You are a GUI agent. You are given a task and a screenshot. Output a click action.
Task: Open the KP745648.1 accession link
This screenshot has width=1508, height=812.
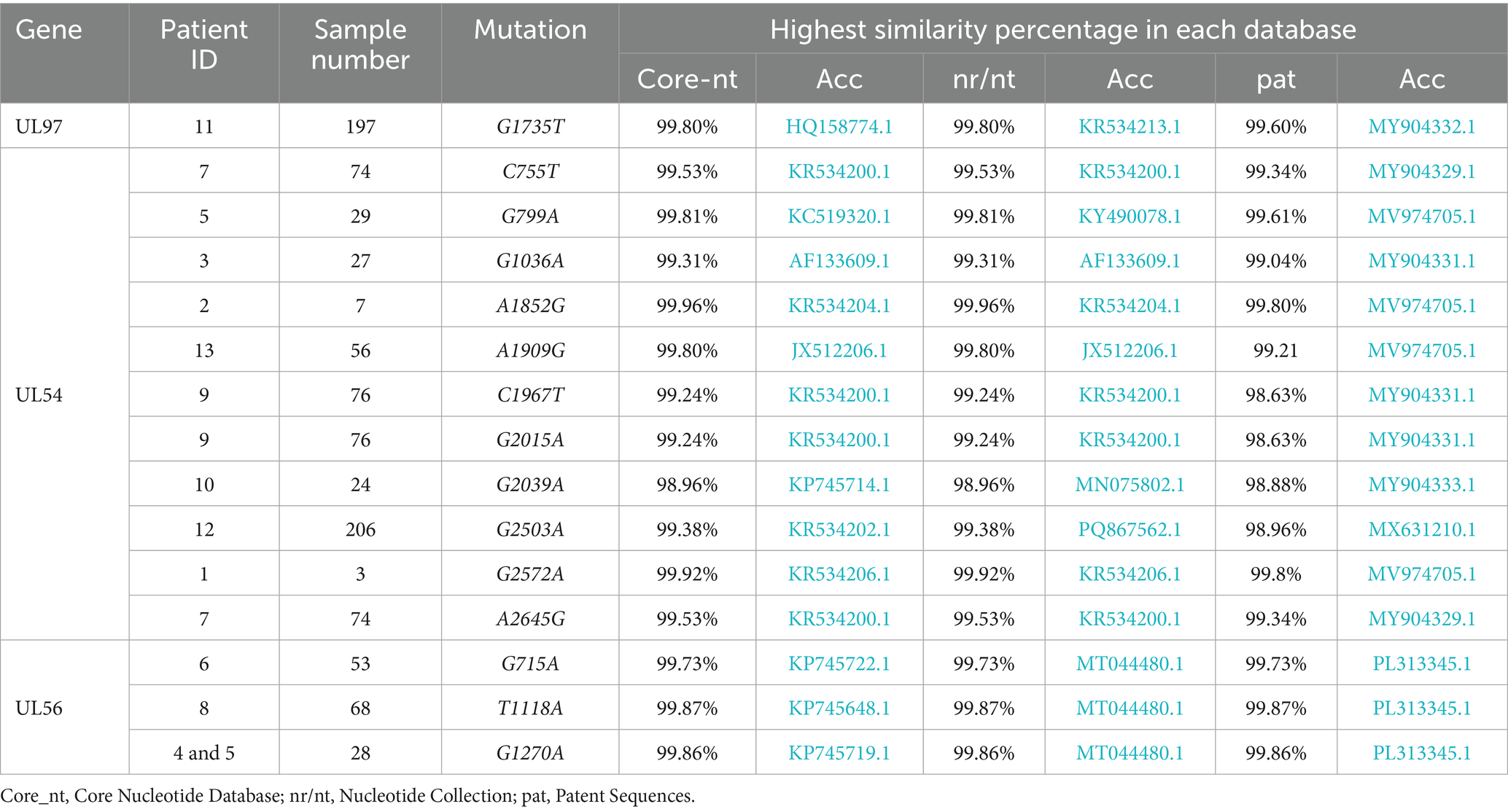[x=839, y=708]
